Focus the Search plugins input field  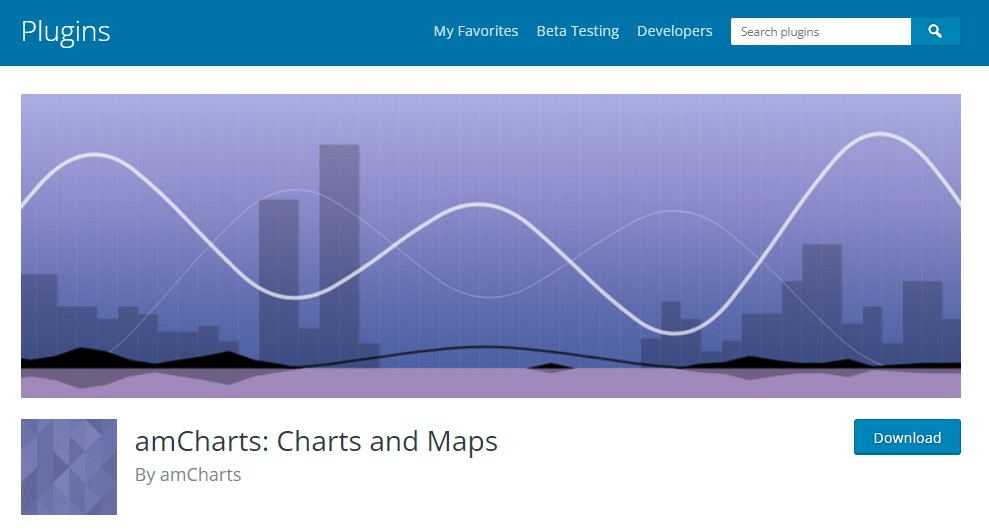(x=820, y=32)
